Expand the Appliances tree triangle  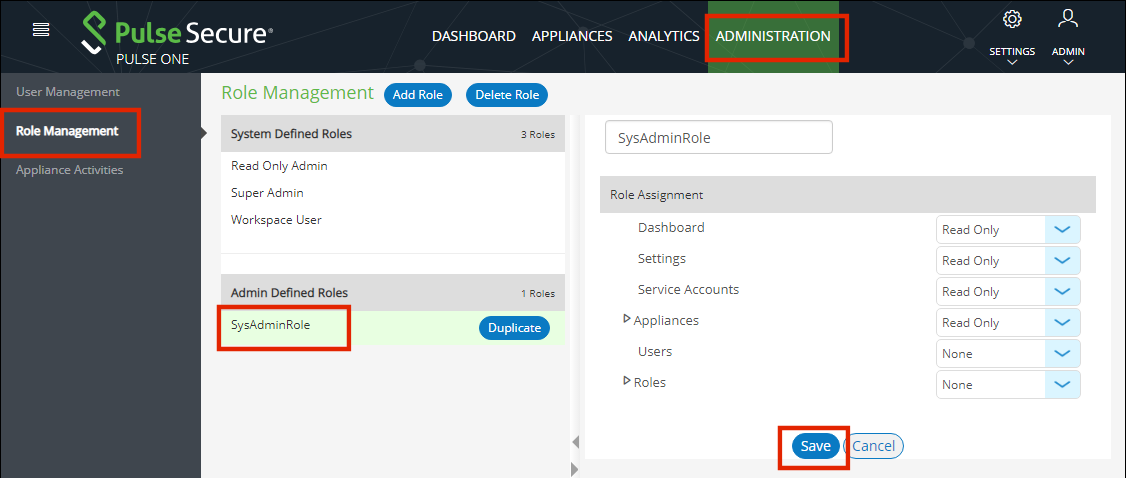point(627,319)
